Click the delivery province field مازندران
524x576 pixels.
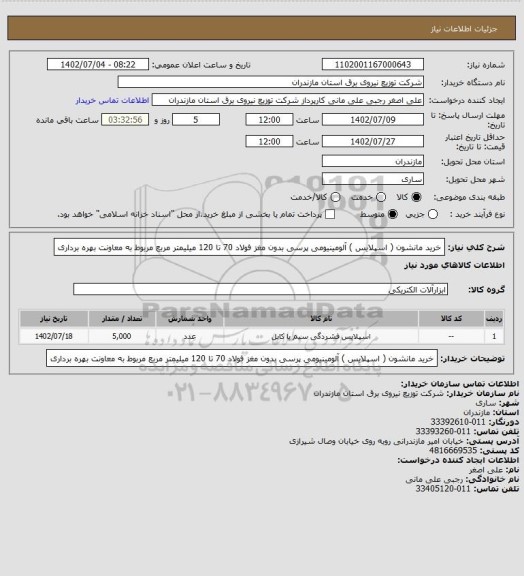(373, 161)
